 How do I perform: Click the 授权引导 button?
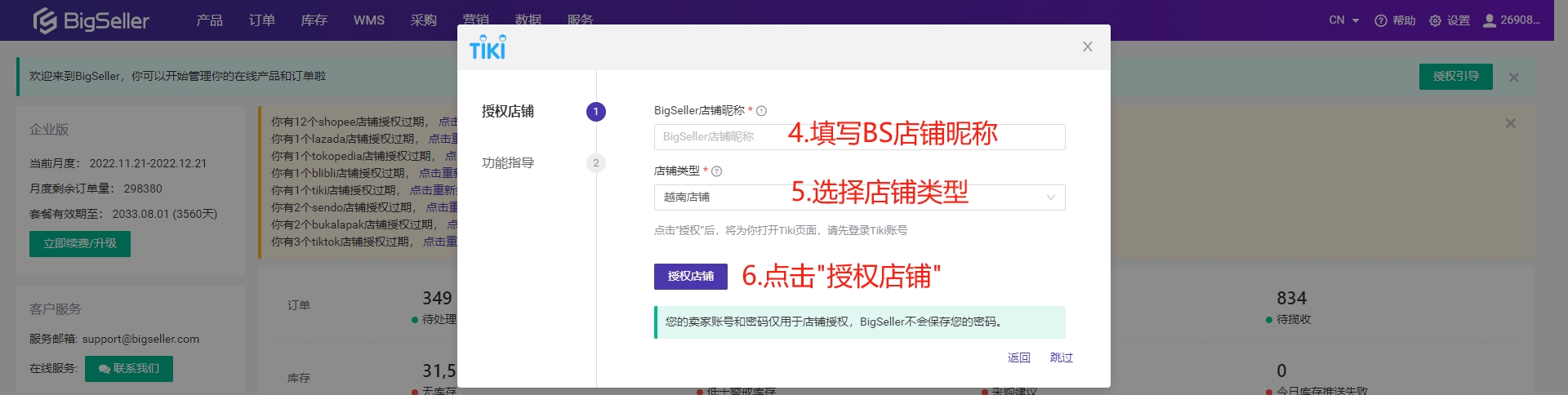[x=1456, y=76]
